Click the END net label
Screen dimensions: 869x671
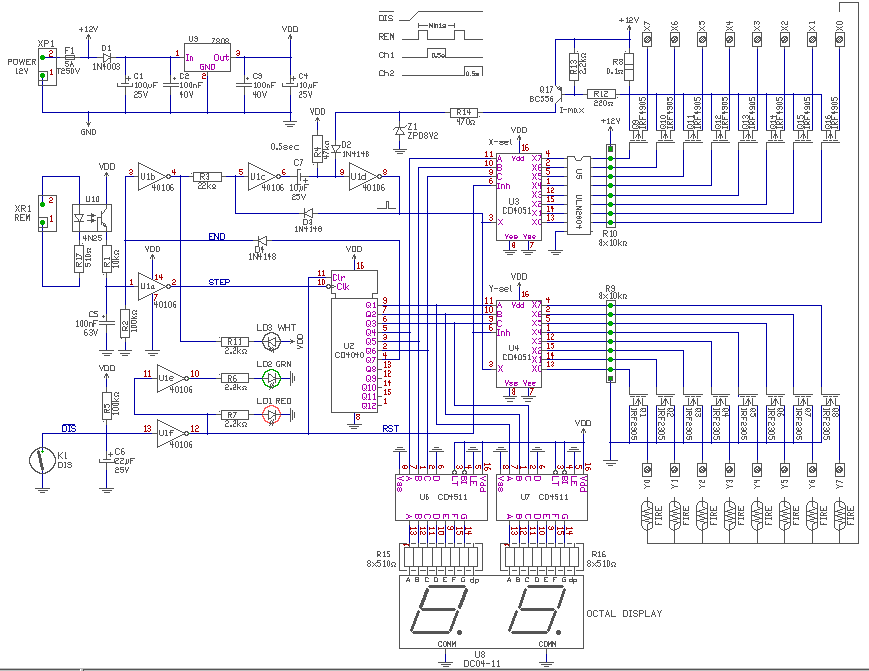coord(217,237)
